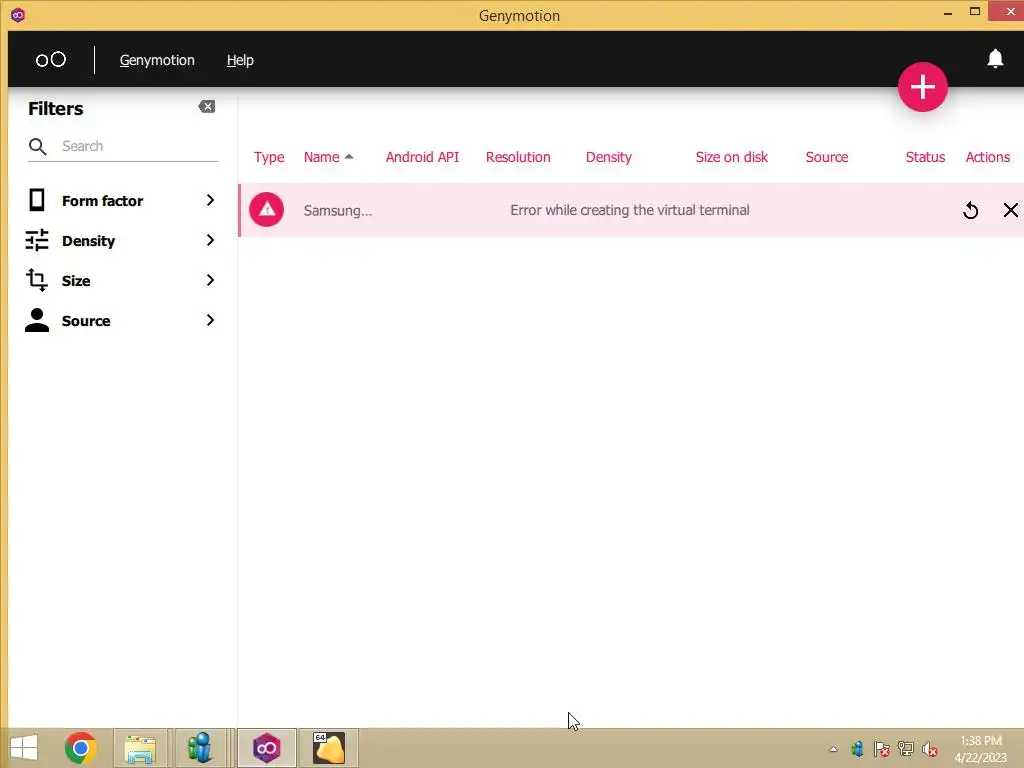
Task: Click the muted volume tray icon
Action: pos(929,749)
